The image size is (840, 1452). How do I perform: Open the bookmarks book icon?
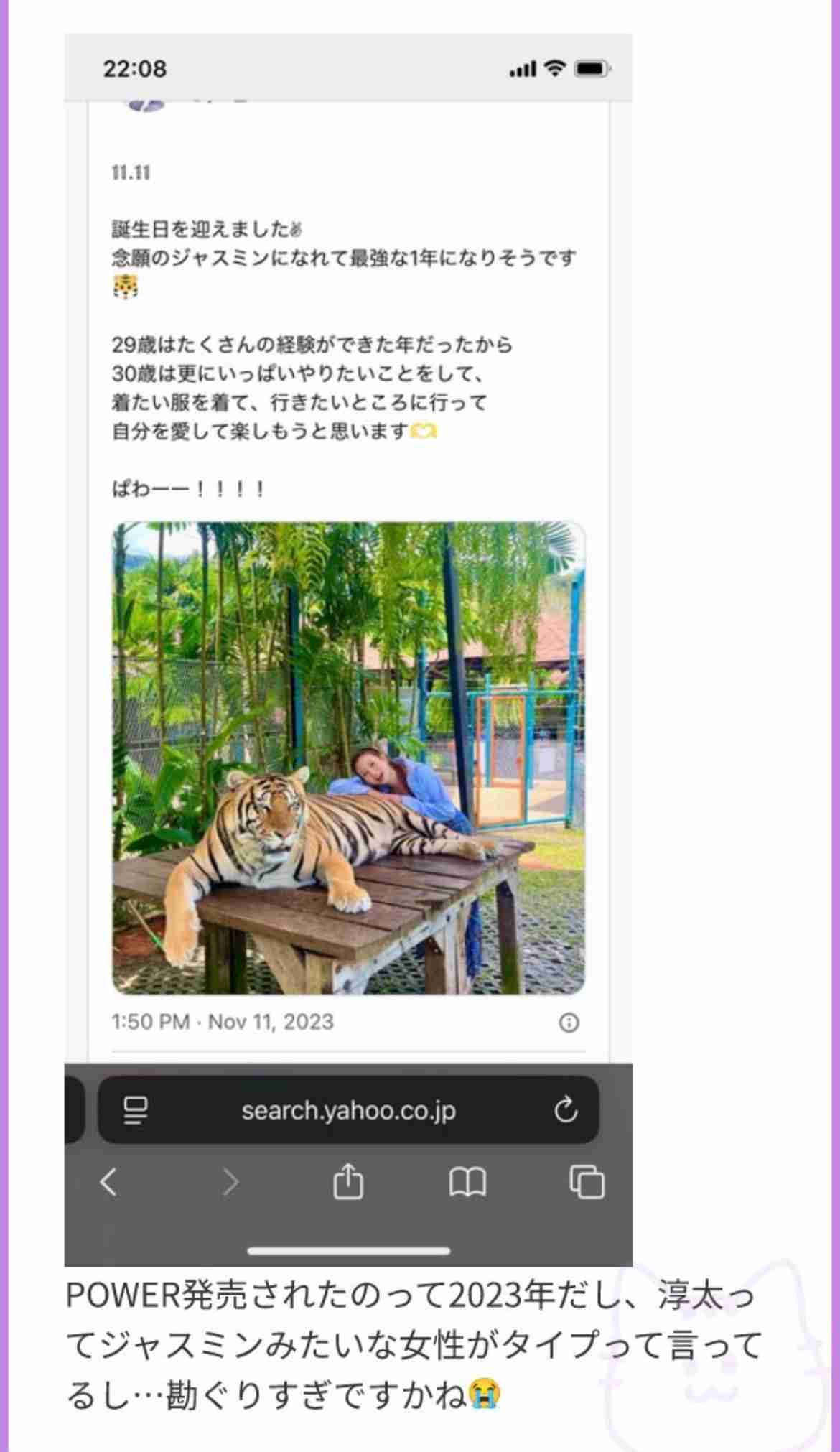coord(467,1181)
